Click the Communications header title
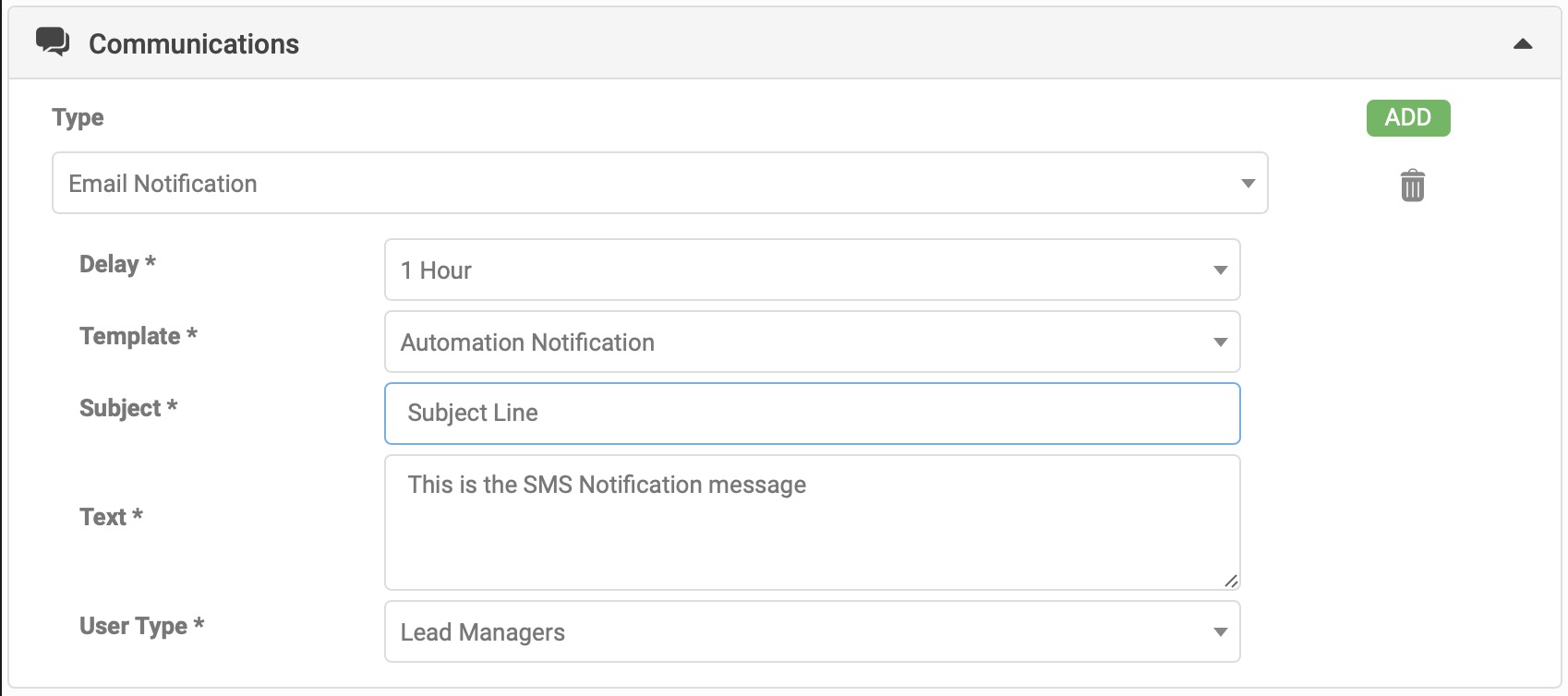Screen dimensions: 1568x696 (194, 44)
